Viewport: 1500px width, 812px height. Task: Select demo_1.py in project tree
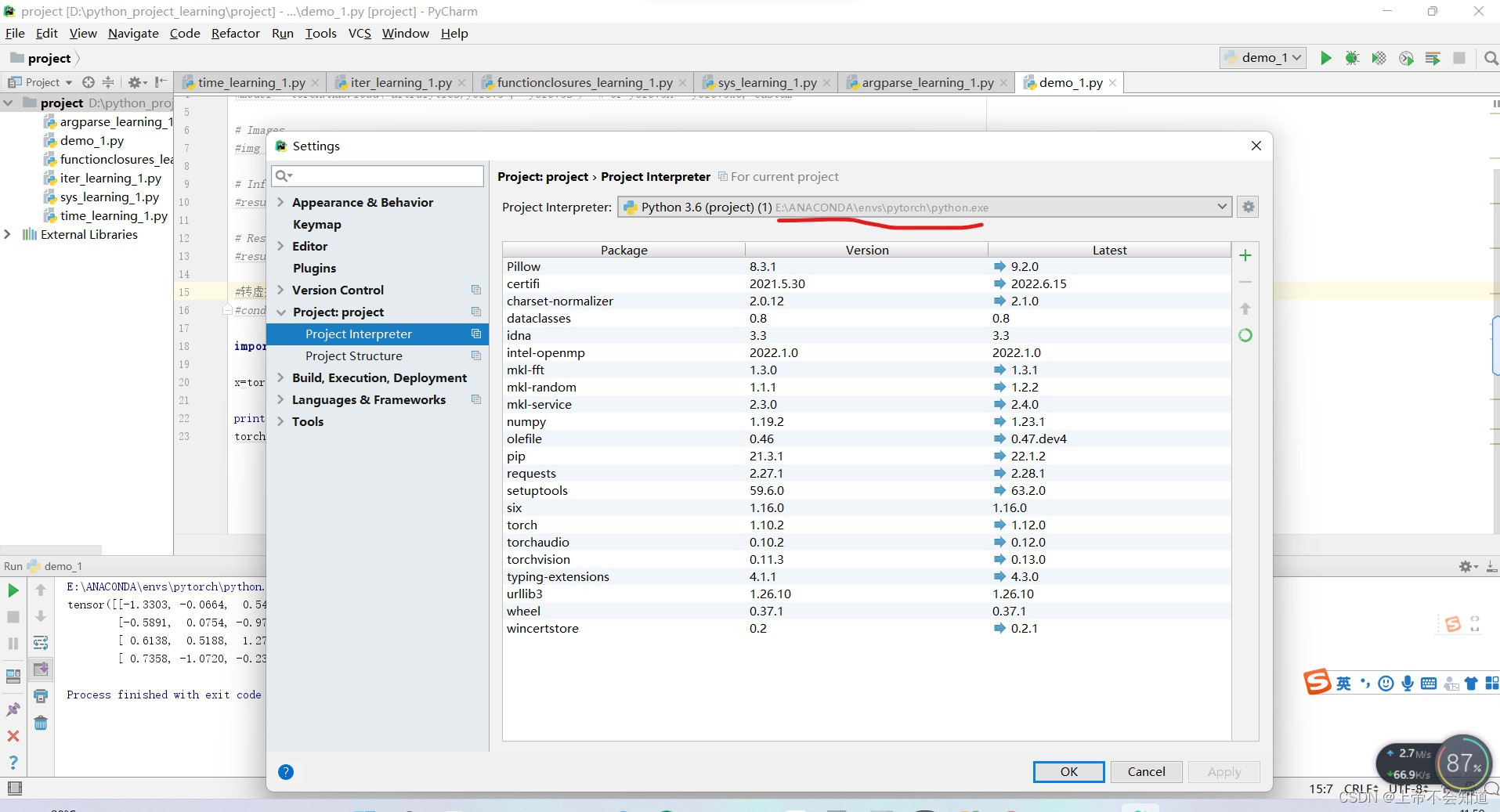click(92, 140)
